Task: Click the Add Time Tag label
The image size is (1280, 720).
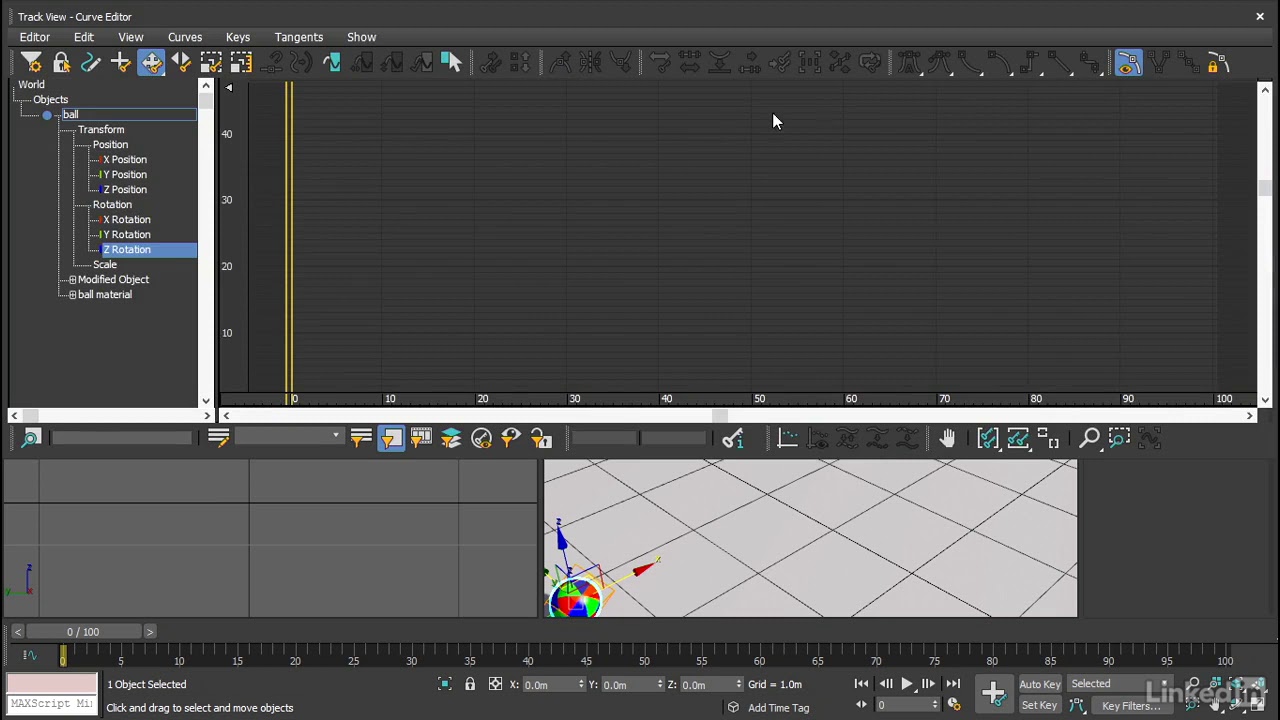Action: 778,708
